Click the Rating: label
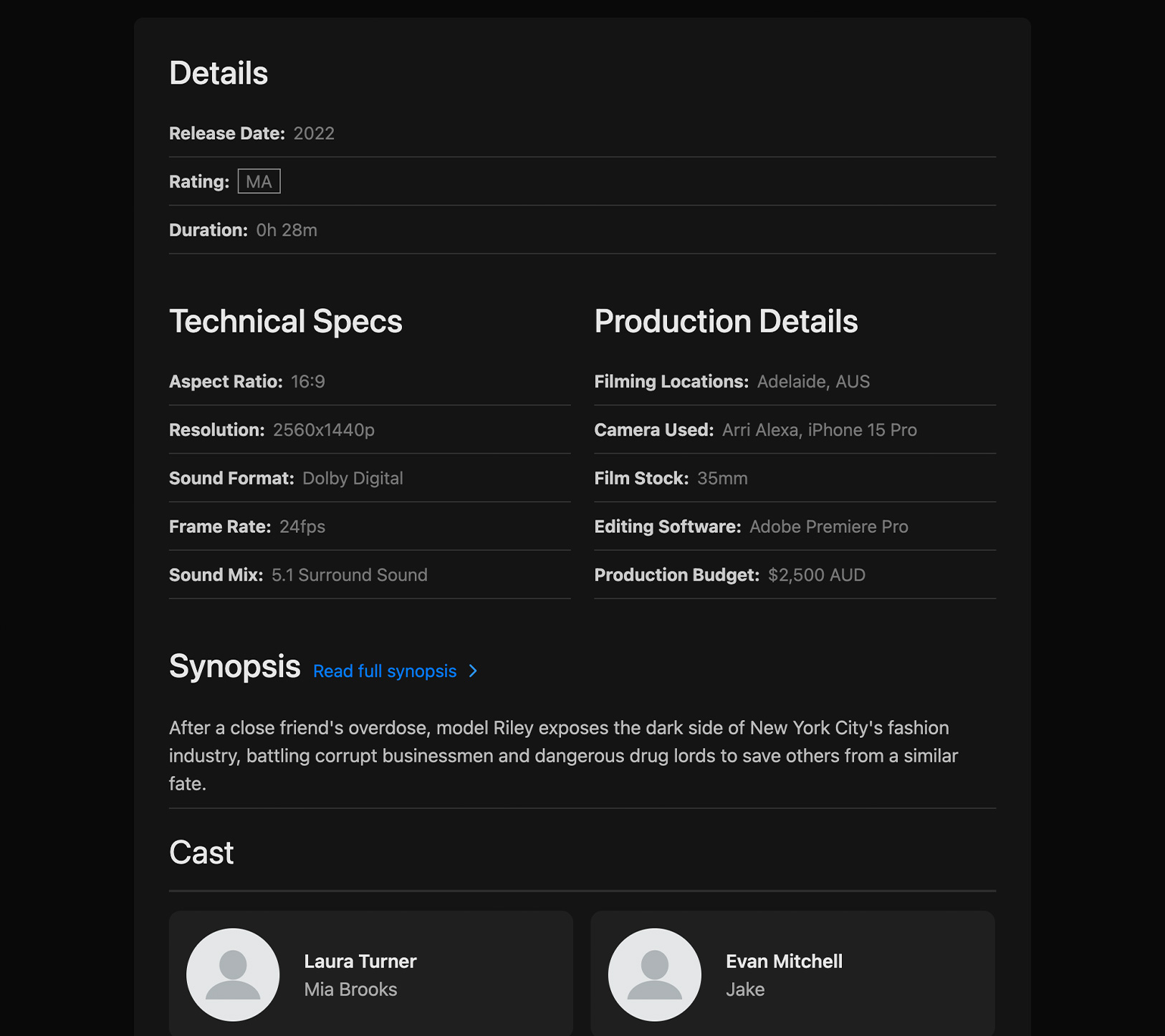Screen dimensions: 1165x1036 pos(199,182)
